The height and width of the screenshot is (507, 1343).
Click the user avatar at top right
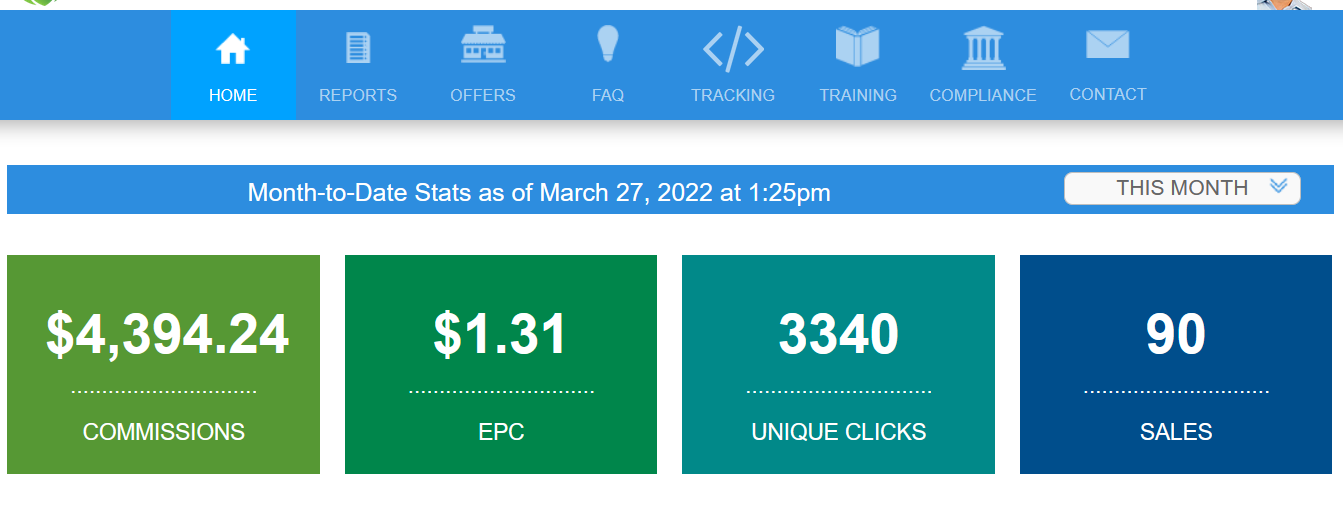tap(1285, 5)
